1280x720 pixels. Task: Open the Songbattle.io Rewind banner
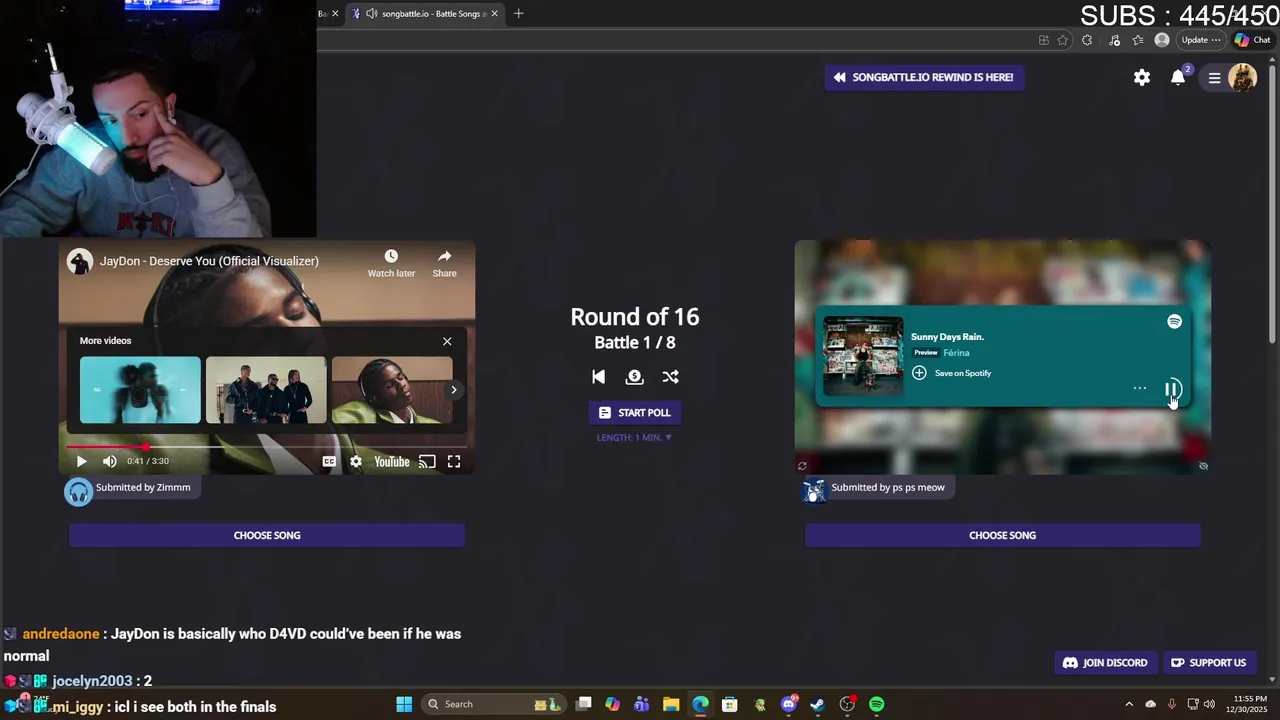pyautogui.click(x=924, y=77)
